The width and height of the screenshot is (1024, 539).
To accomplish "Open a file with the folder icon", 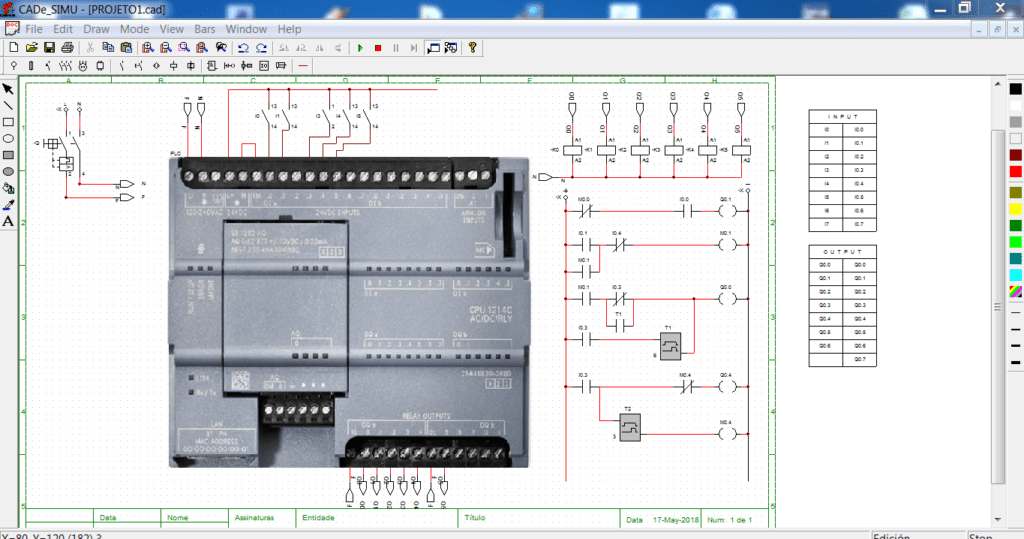I will pyautogui.click(x=31, y=48).
